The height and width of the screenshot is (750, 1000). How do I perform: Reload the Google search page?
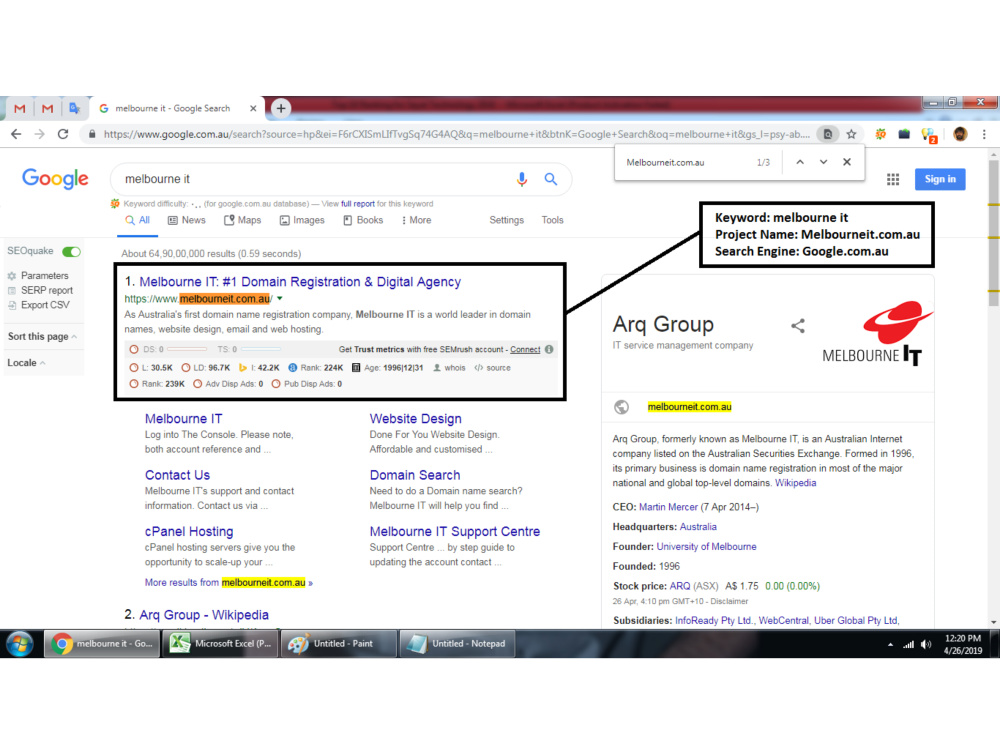click(x=62, y=134)
